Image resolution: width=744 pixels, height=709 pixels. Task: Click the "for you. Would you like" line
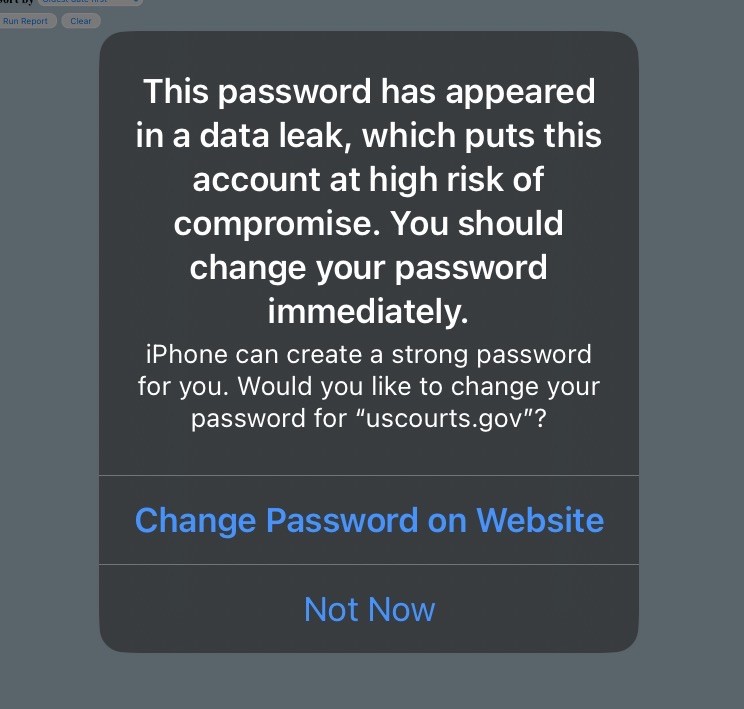tap(369, 386)
